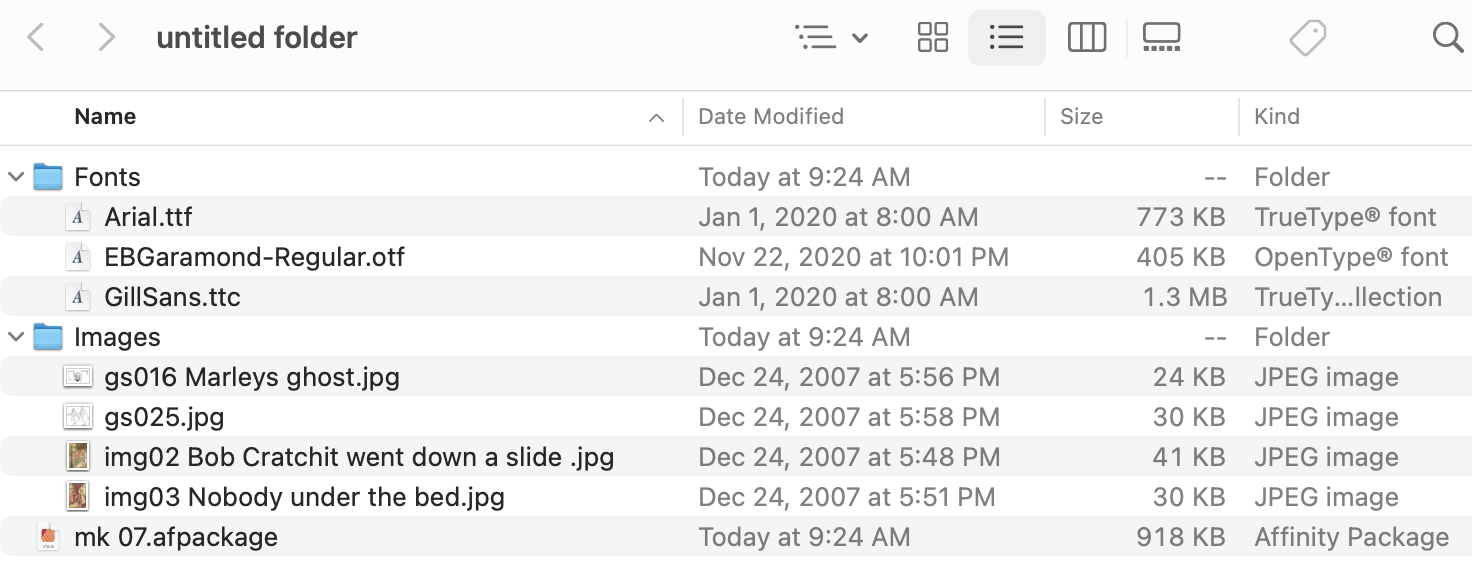The image size is (1472, 570).
Task: Click date Dec 24, 2007 at 5:58 PM
Action: pyautogui.click(x=849, y=417)
